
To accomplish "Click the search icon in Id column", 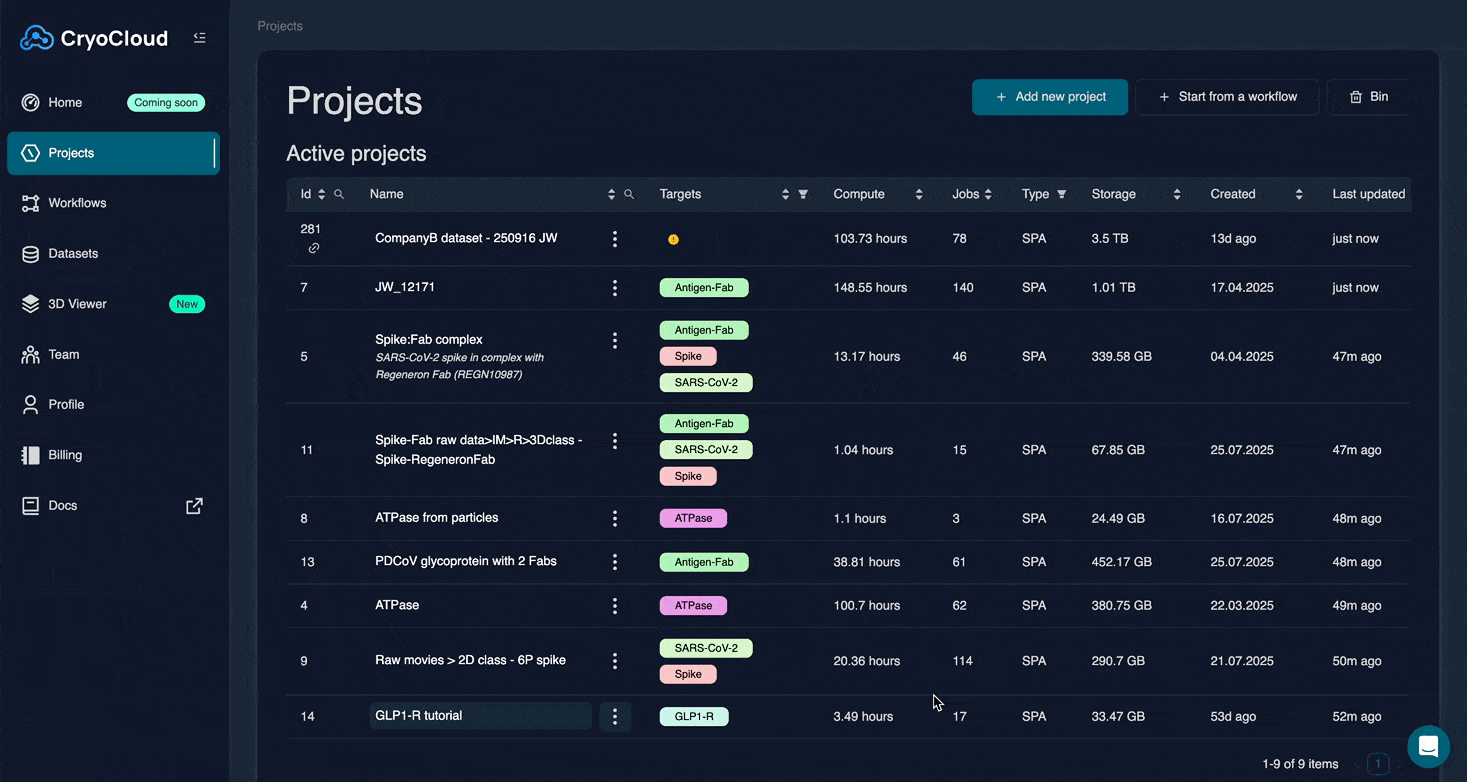I will coord(339,194).
